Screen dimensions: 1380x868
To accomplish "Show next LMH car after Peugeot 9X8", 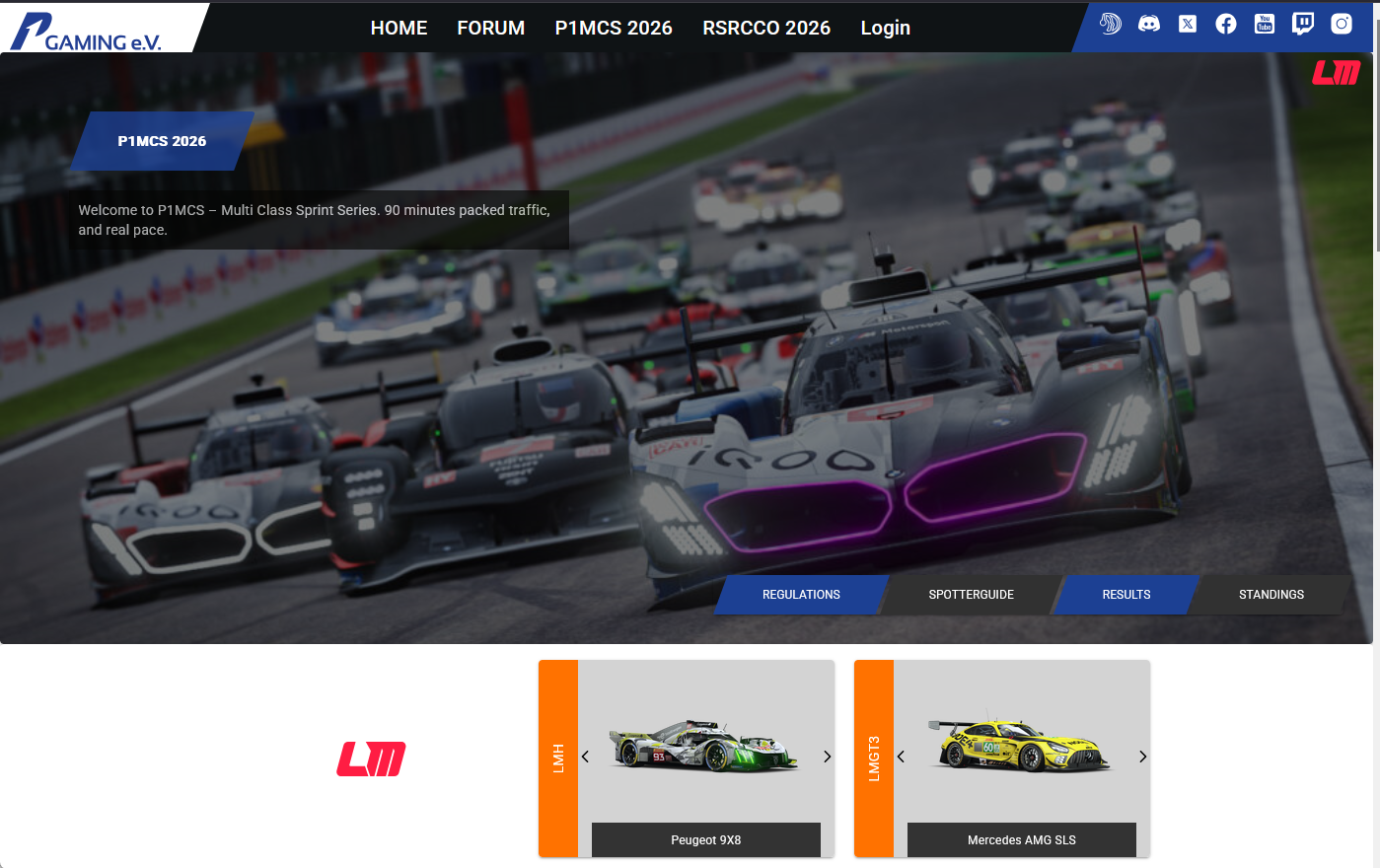I will pyautogui.click(x=827, y=757).
